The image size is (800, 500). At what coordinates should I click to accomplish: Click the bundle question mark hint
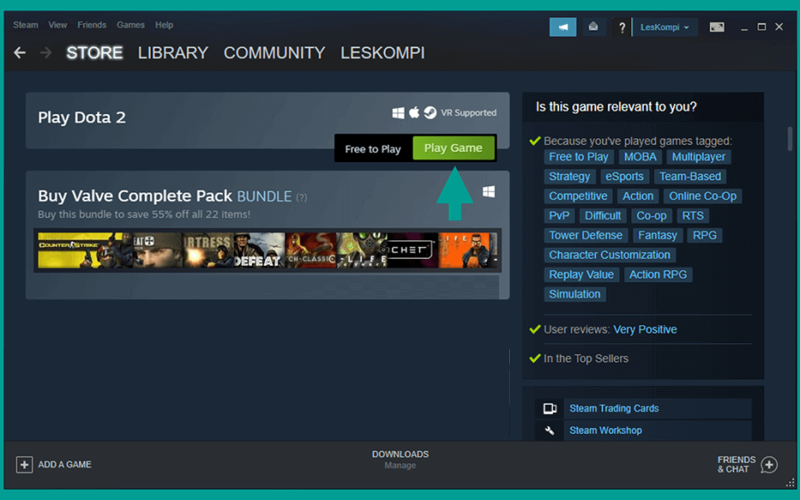pyautogui.click(x=302, y=197)
